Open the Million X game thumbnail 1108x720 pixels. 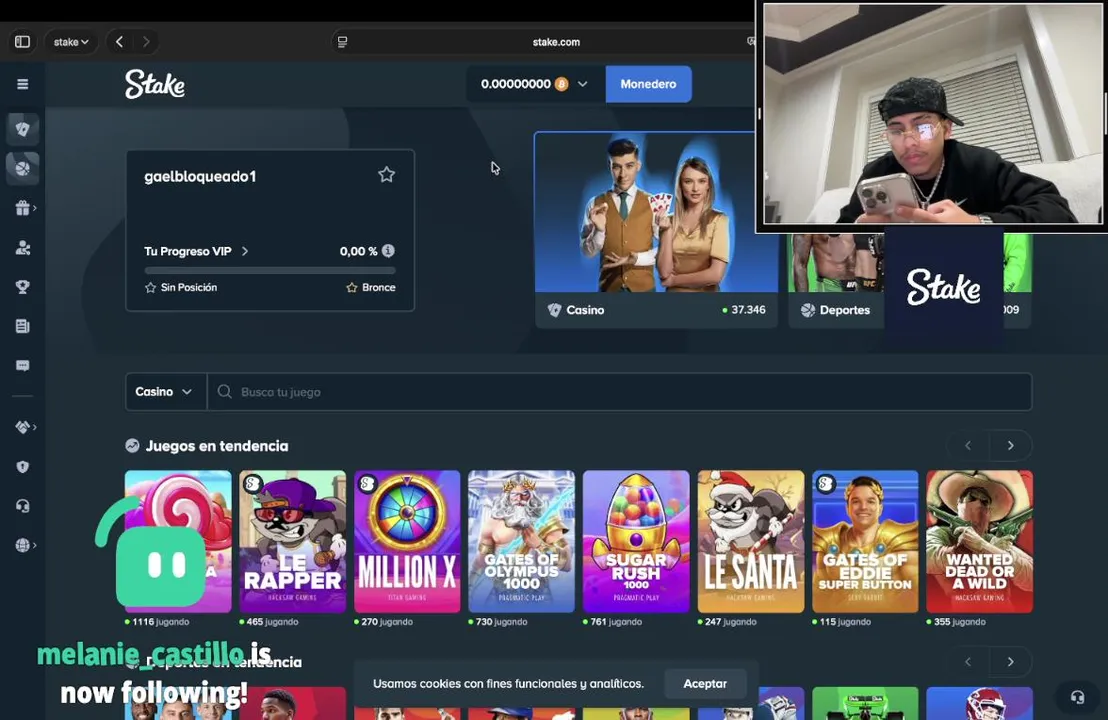pos(407,541)
